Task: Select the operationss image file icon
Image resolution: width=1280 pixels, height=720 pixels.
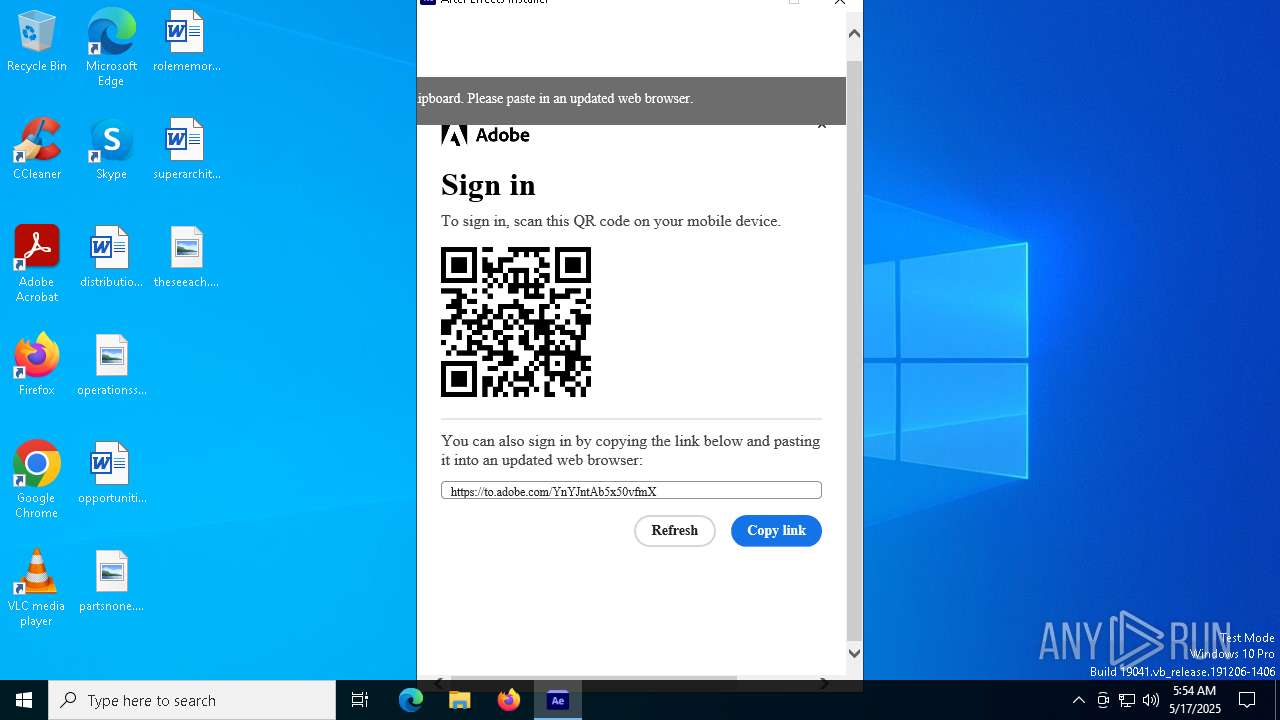Action: [111, 366]
